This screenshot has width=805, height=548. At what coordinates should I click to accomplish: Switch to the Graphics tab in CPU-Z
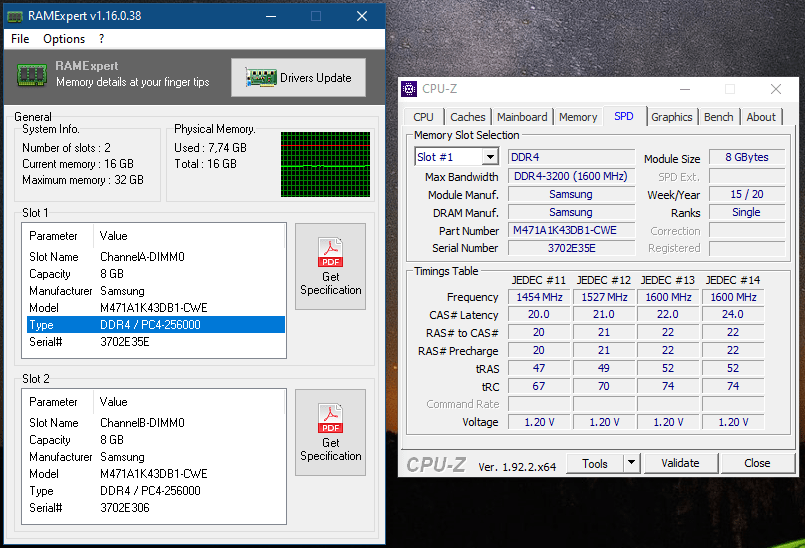[672, 117]
